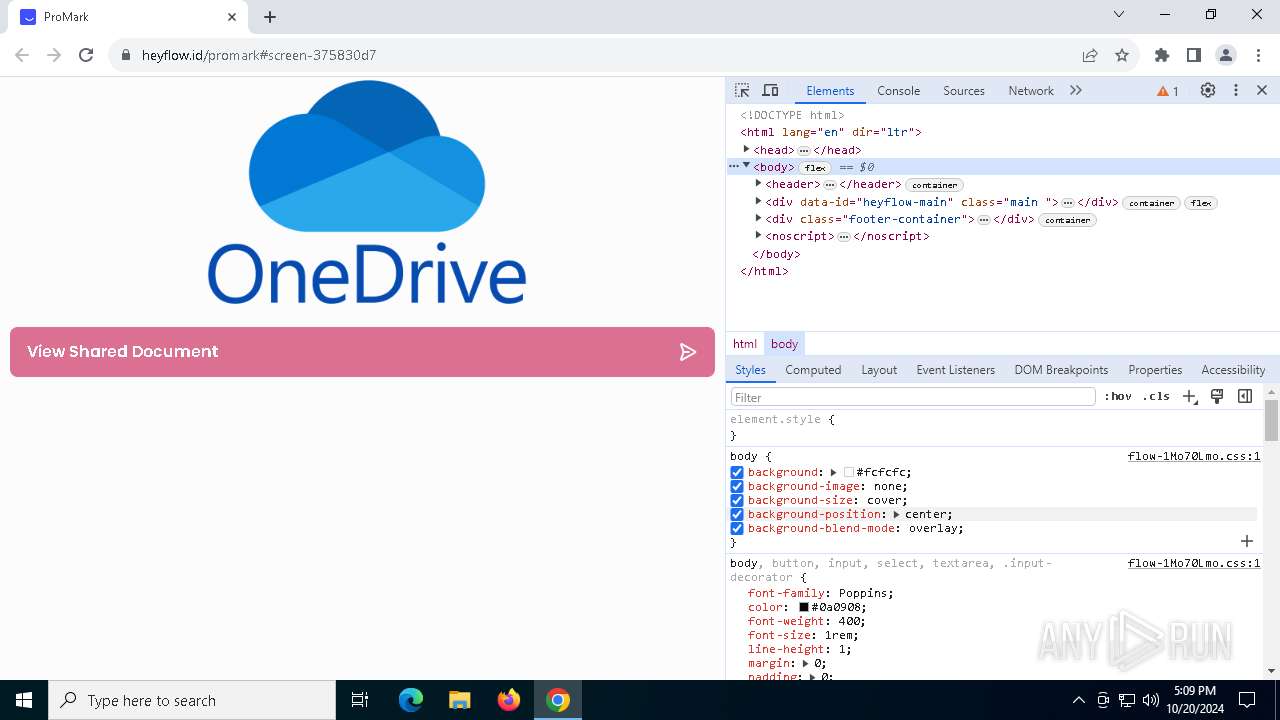The image size is (1280, 720).
Task: Disable the background property checkbox
Action: coord(737,472)
